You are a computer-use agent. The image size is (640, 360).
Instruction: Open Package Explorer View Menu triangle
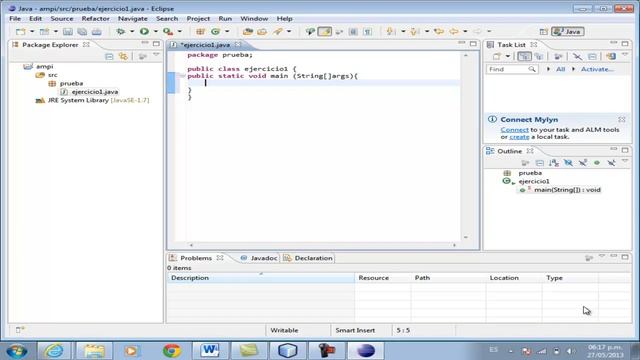[x=156, y=54]
